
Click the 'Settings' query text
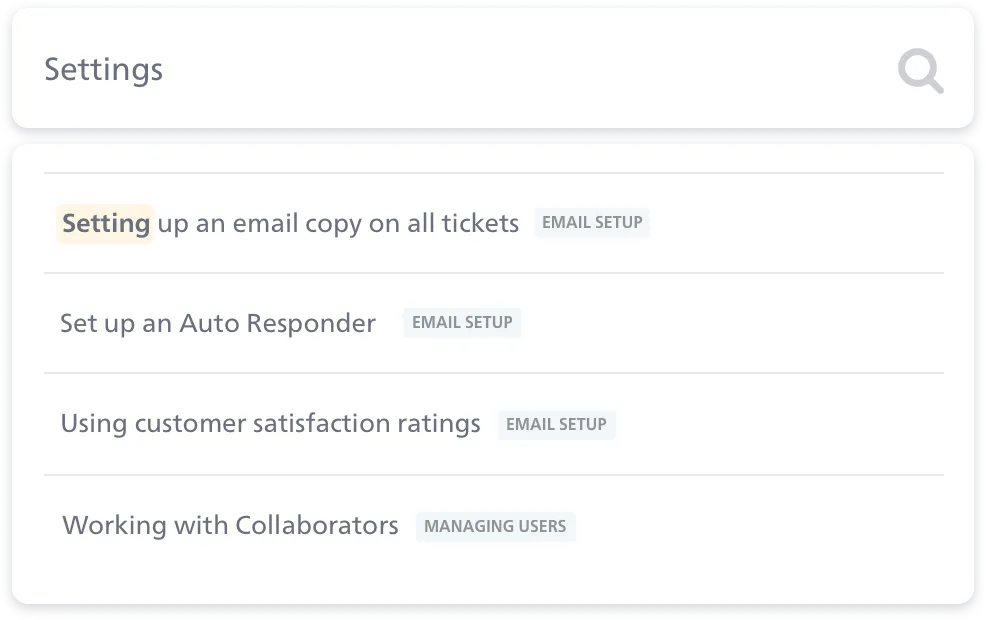104,70
